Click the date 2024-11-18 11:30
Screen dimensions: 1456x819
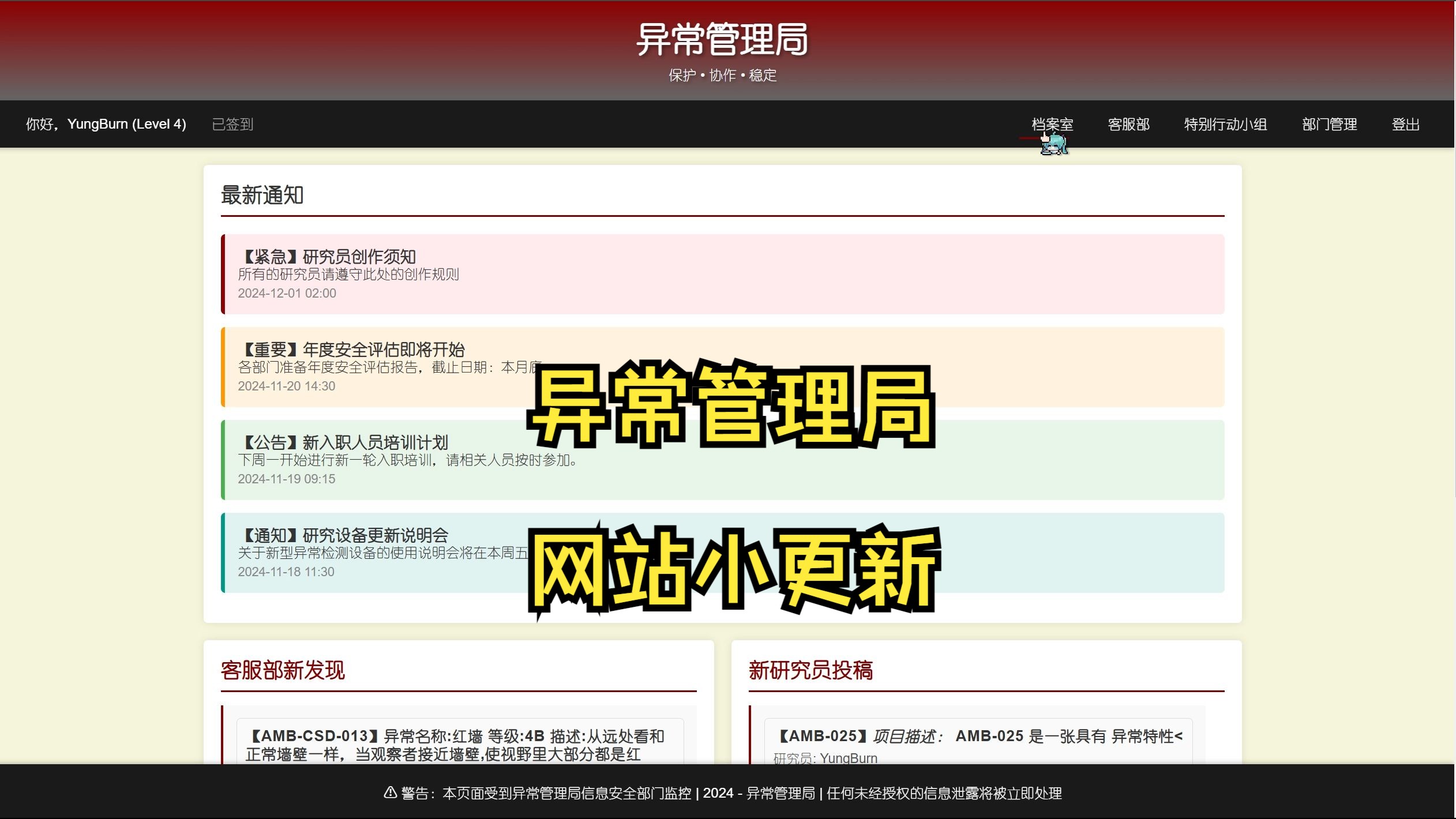tap(286, 572)
